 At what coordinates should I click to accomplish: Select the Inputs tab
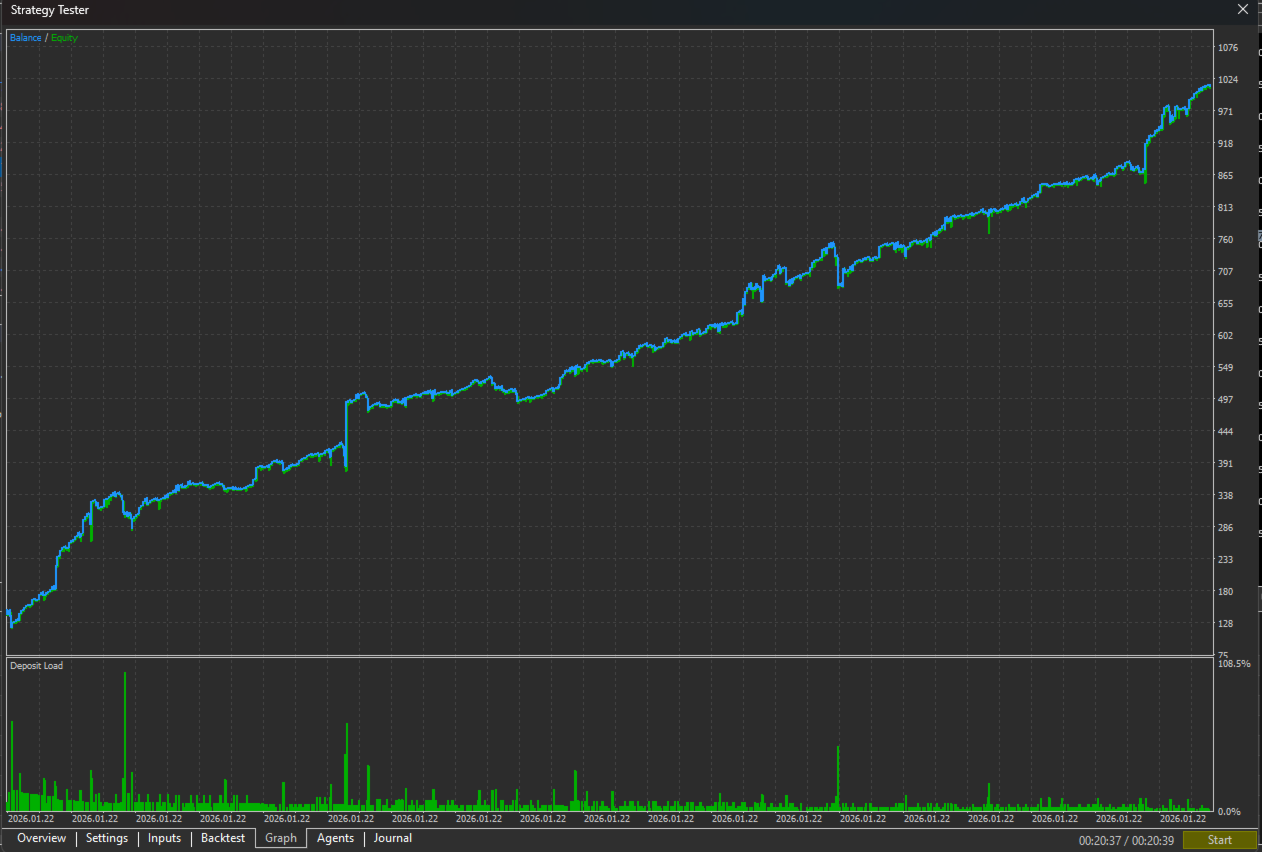(x=164, y=838)
